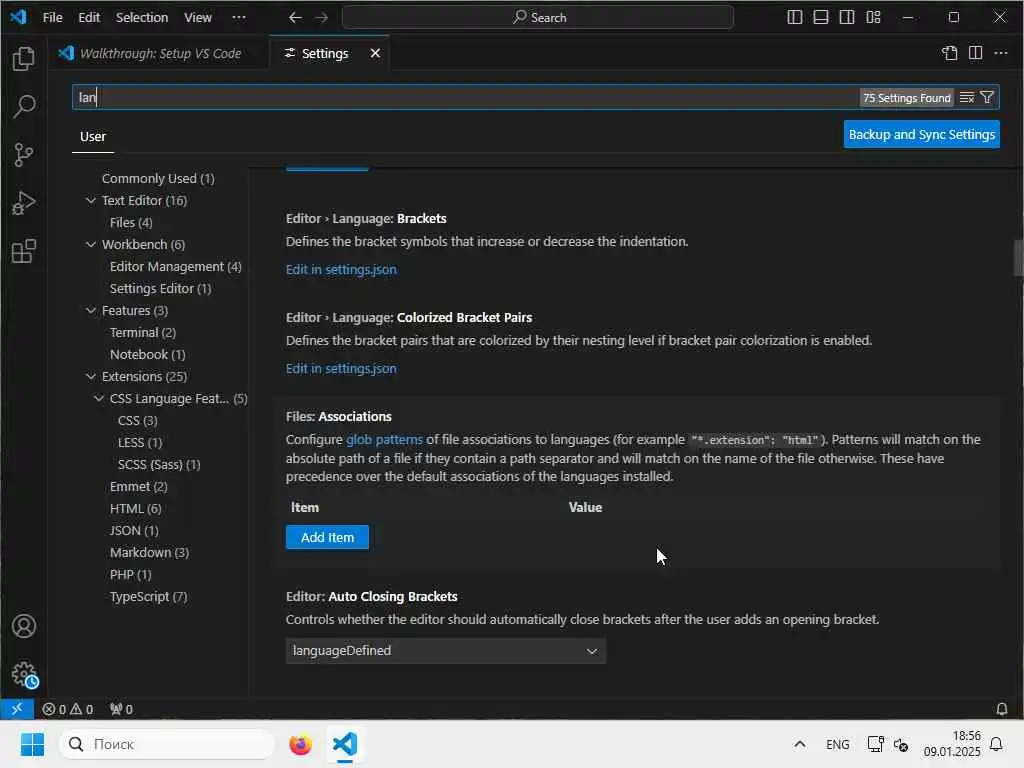Open the Search view in activity bar
This screenshot has width=1024, height=768.
pos(24,106)
